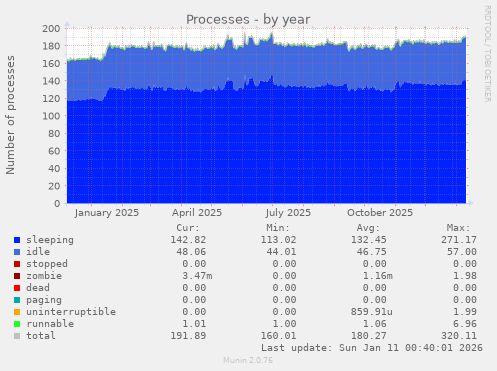Image resolution: width=497 pixels, height=371 pixels.
Task: Click the 'April 2025' axis label
Action: (x=197, y=213)
